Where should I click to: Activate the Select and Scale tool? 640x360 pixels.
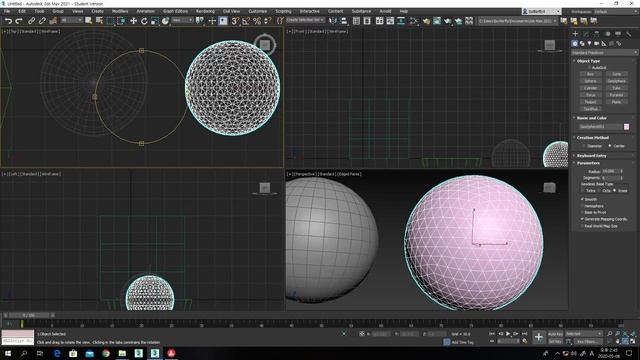[x=155, y=20]
